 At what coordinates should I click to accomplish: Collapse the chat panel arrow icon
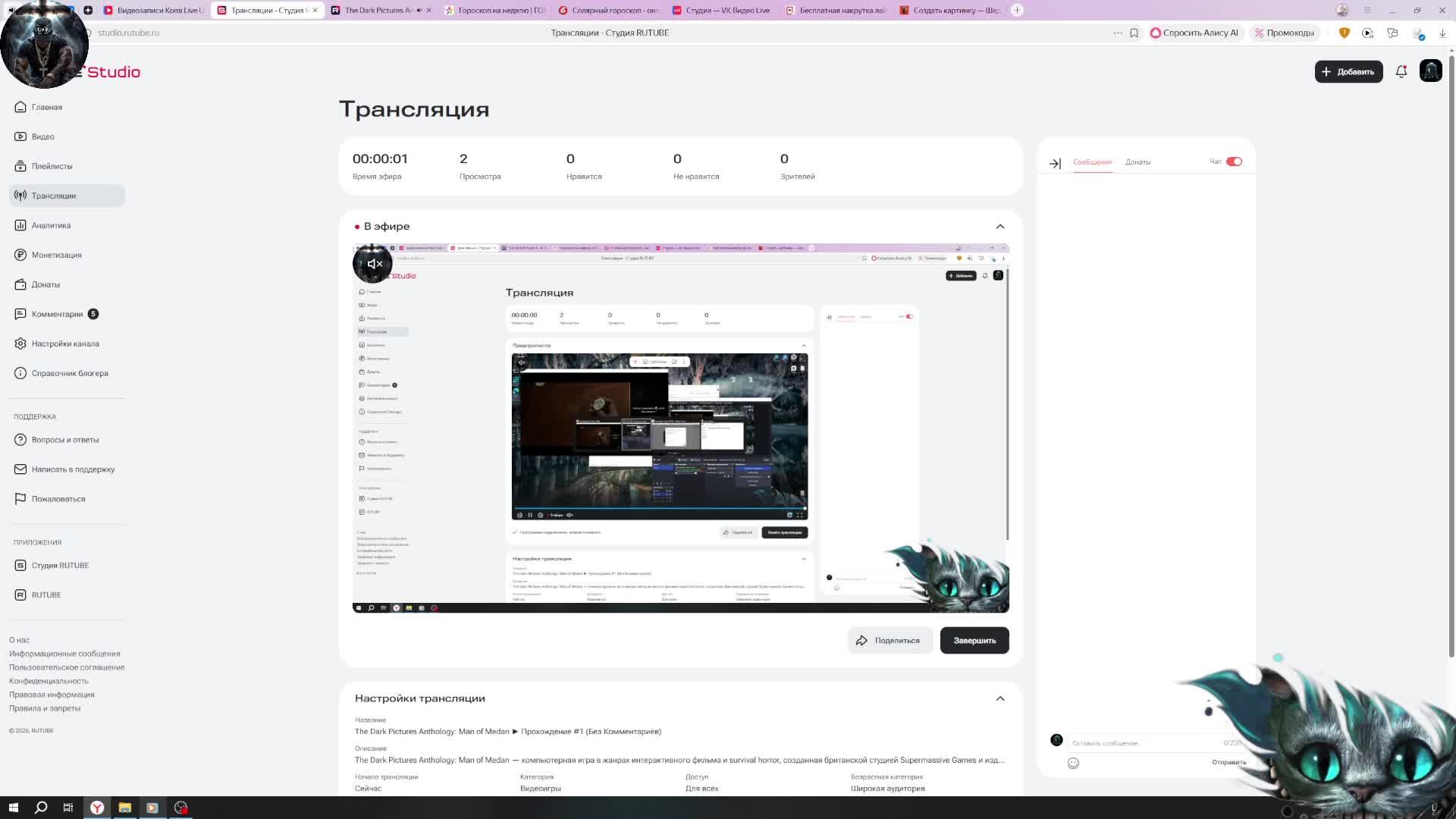(1055, 163)
